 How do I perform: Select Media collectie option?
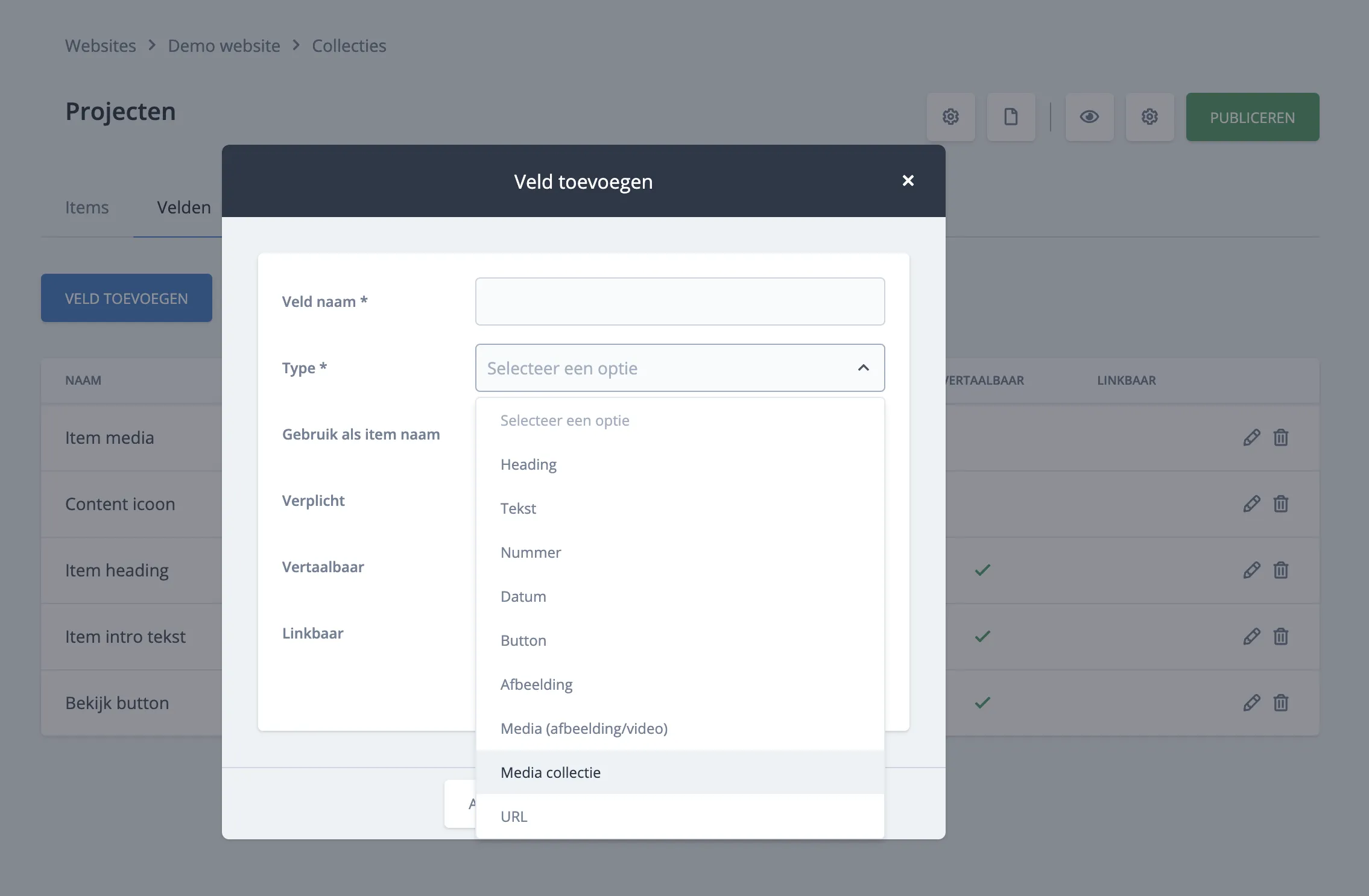(550, 772)
